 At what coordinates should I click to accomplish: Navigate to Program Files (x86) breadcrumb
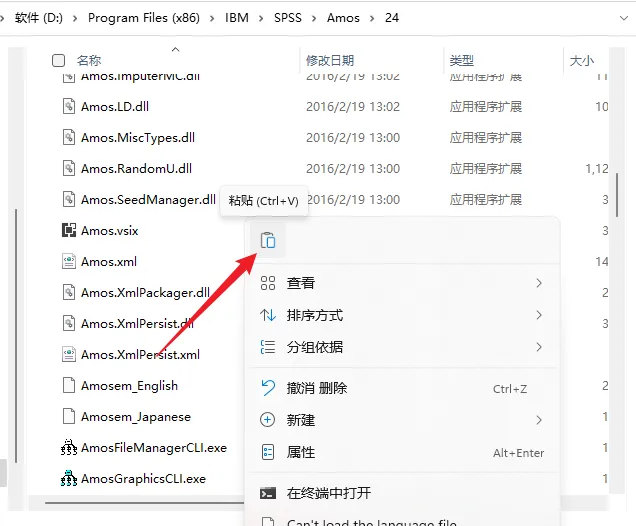click(x=144, y=18)
